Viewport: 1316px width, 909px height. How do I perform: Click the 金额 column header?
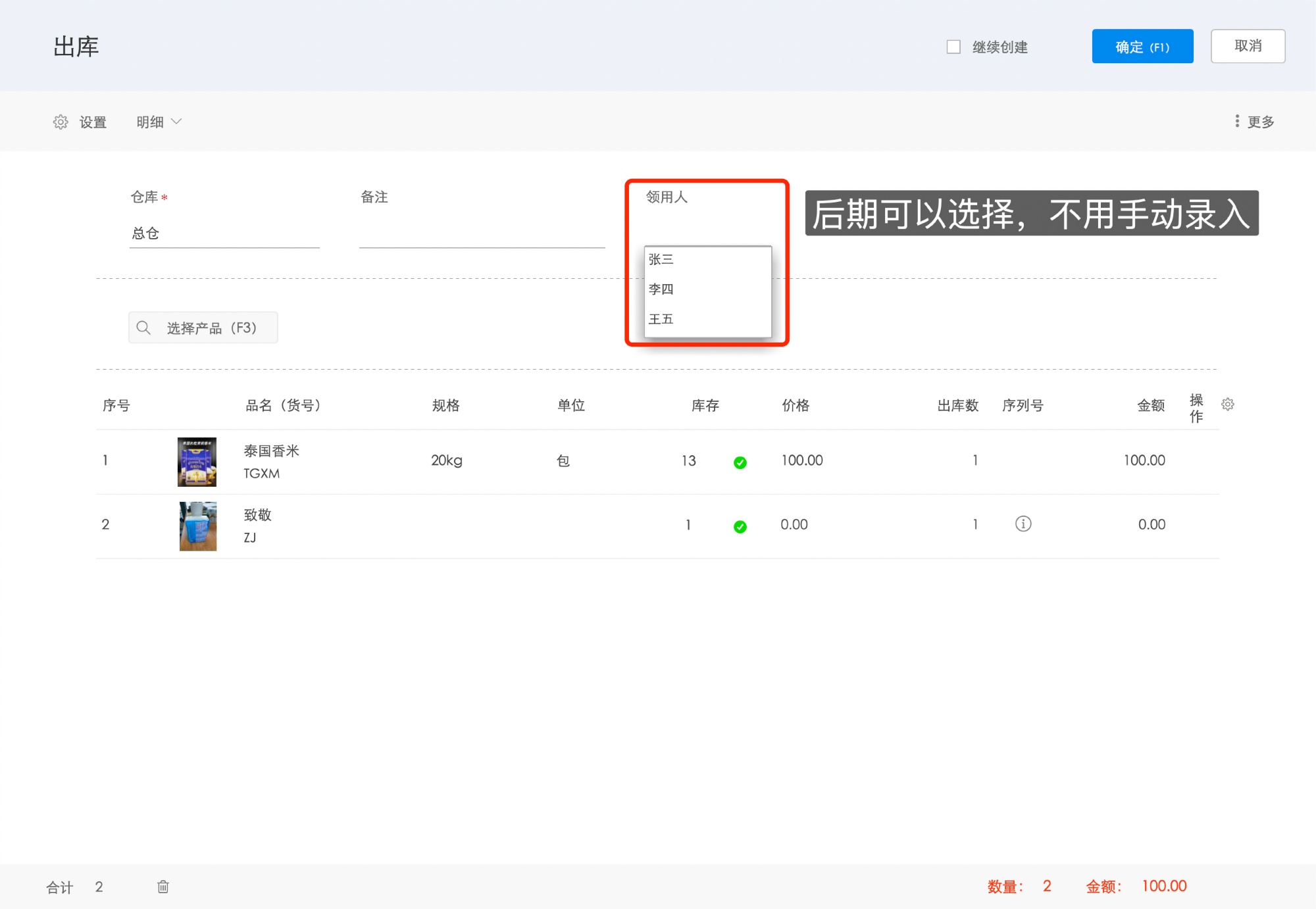1151,405
